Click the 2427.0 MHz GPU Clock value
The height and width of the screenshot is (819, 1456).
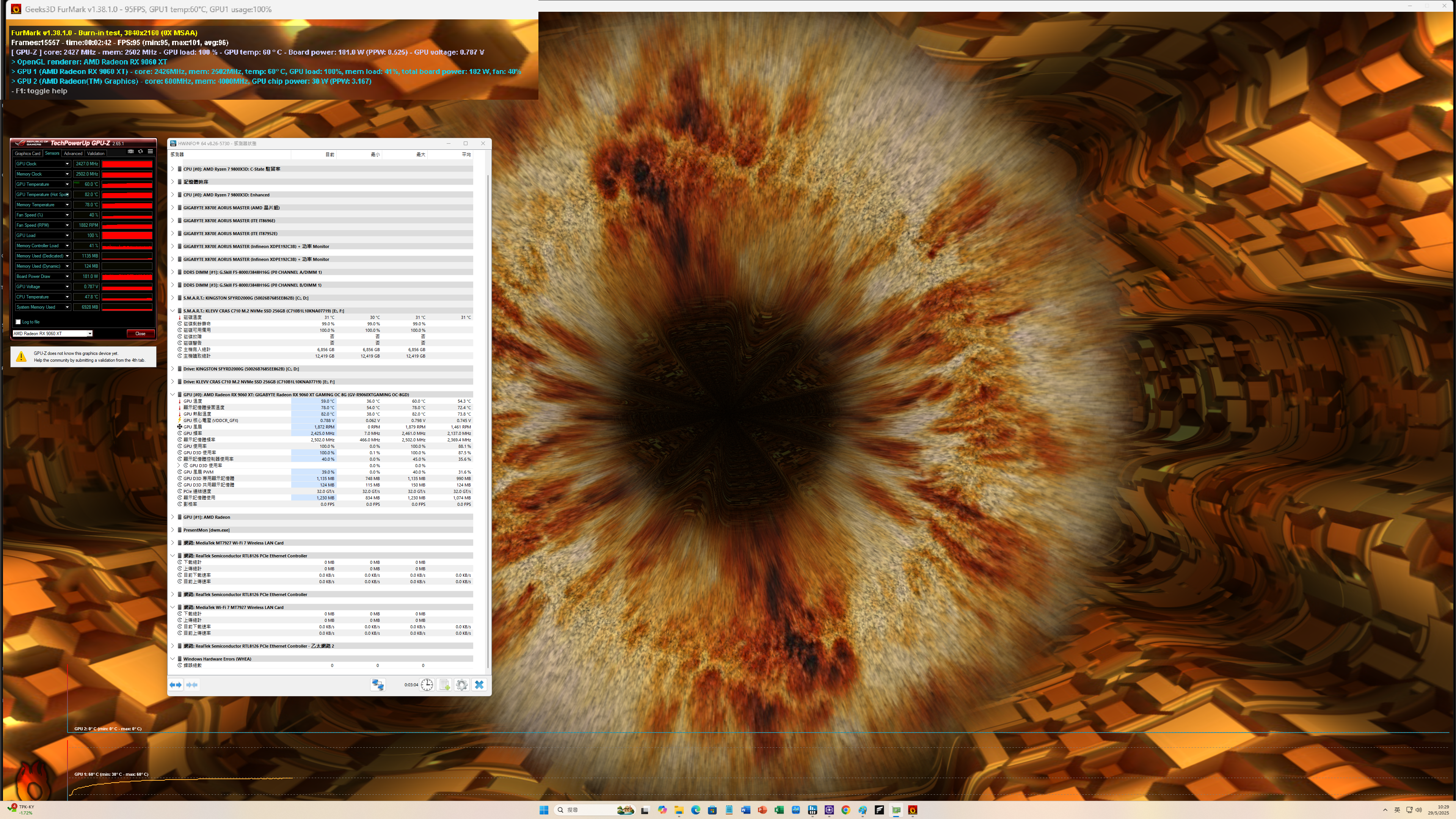[86, 164]
